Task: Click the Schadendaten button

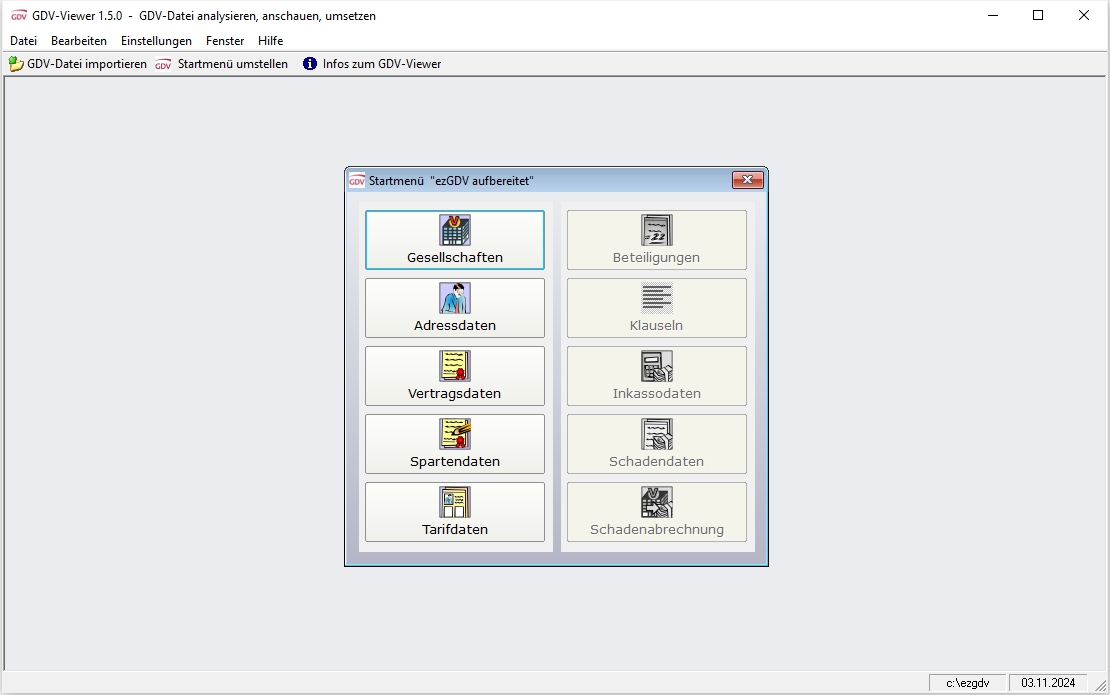Action: coord(656,444)
